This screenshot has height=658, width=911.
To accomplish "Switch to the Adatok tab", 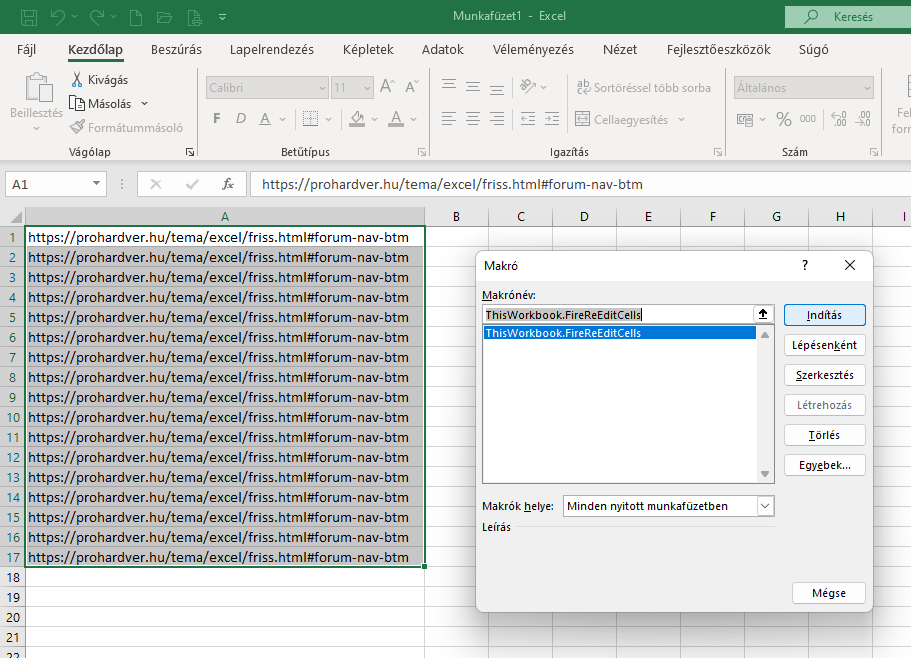I will point(442,49).
